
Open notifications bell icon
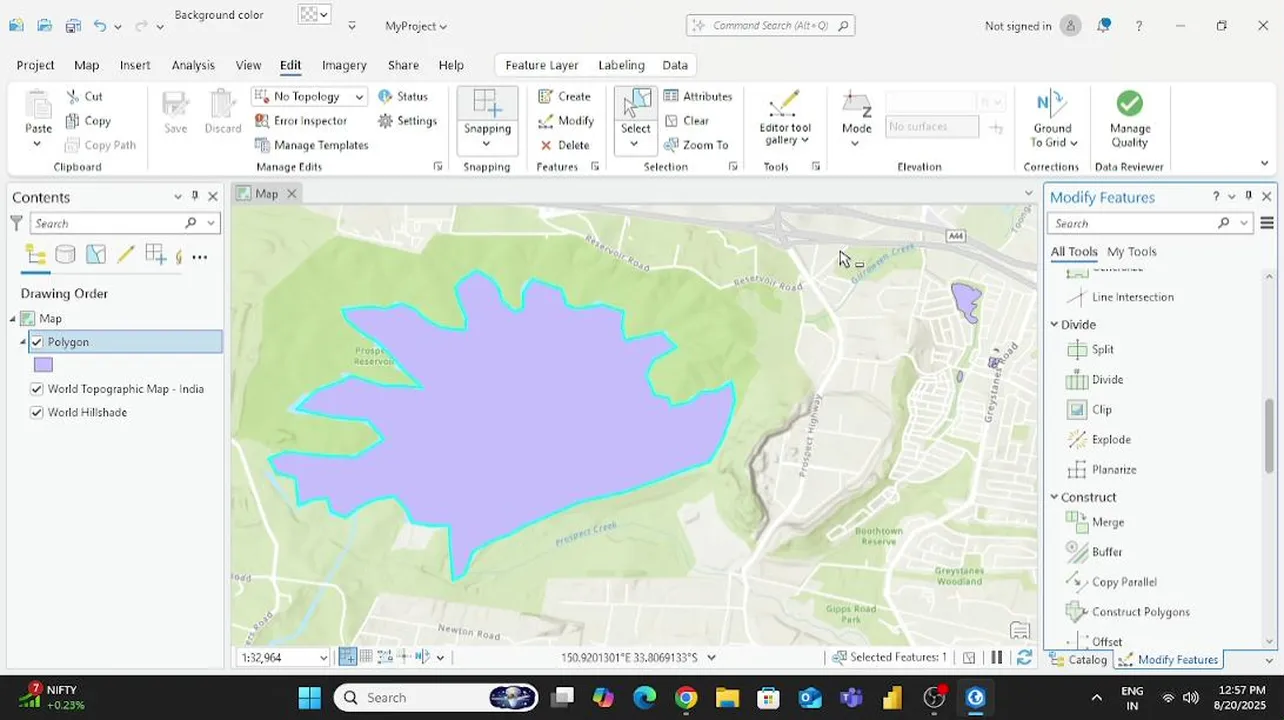[1104, 26]
